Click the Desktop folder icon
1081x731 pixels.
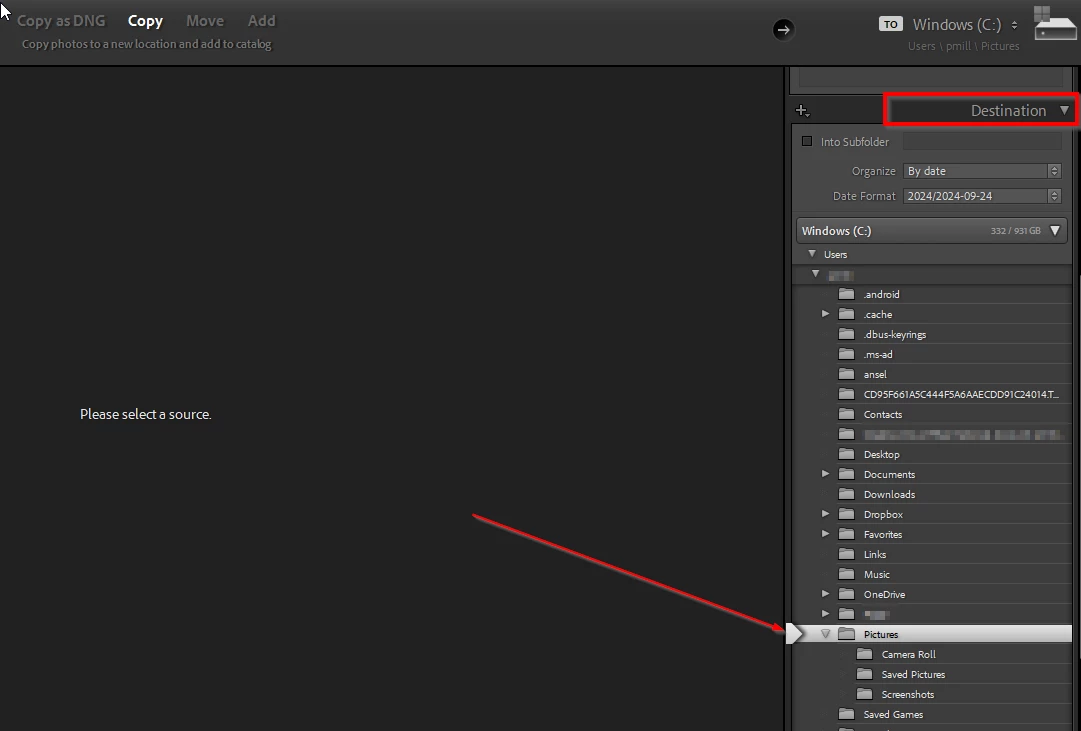847,454
